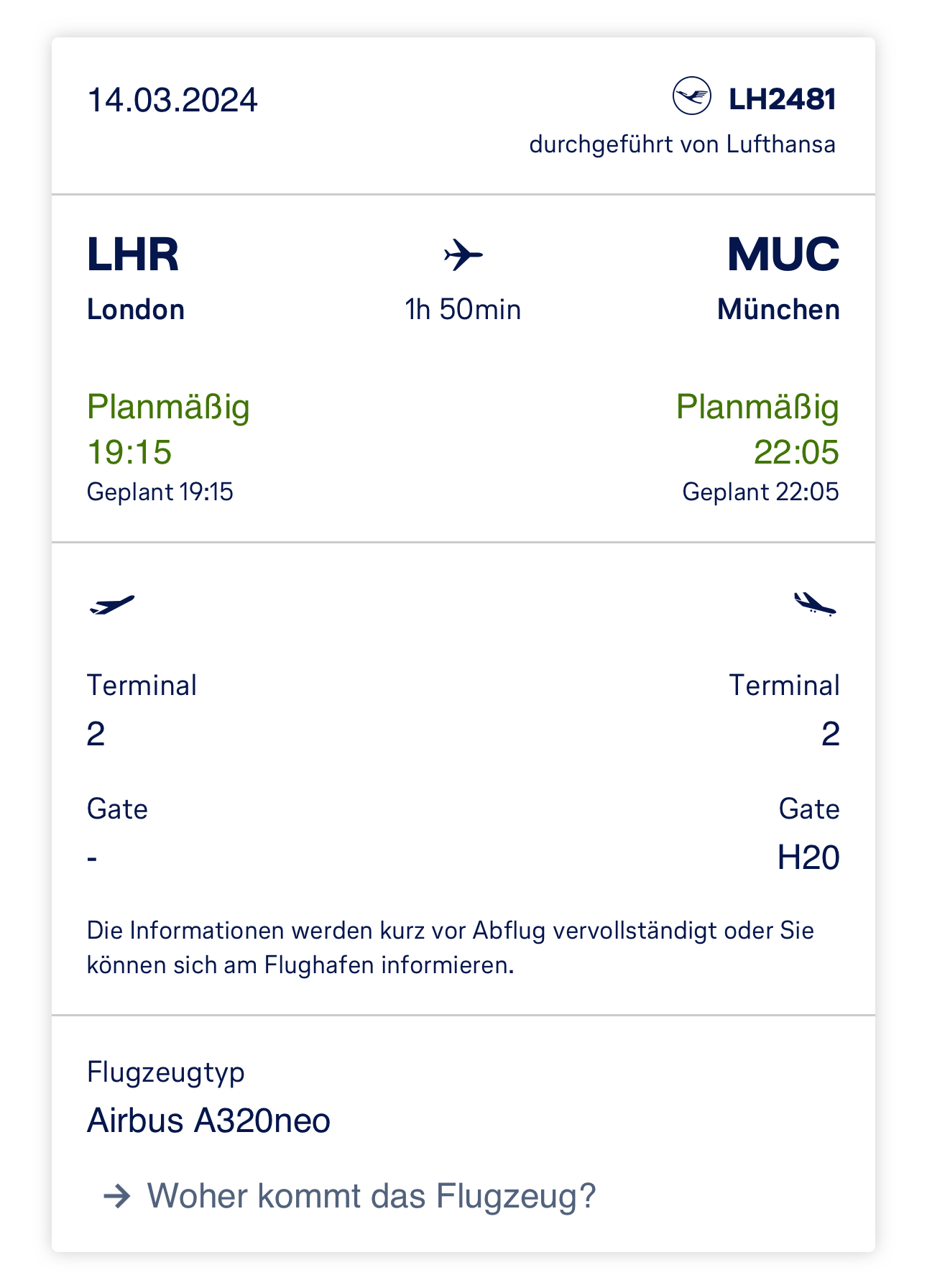Click flight number LH2481

click(783, 99)
